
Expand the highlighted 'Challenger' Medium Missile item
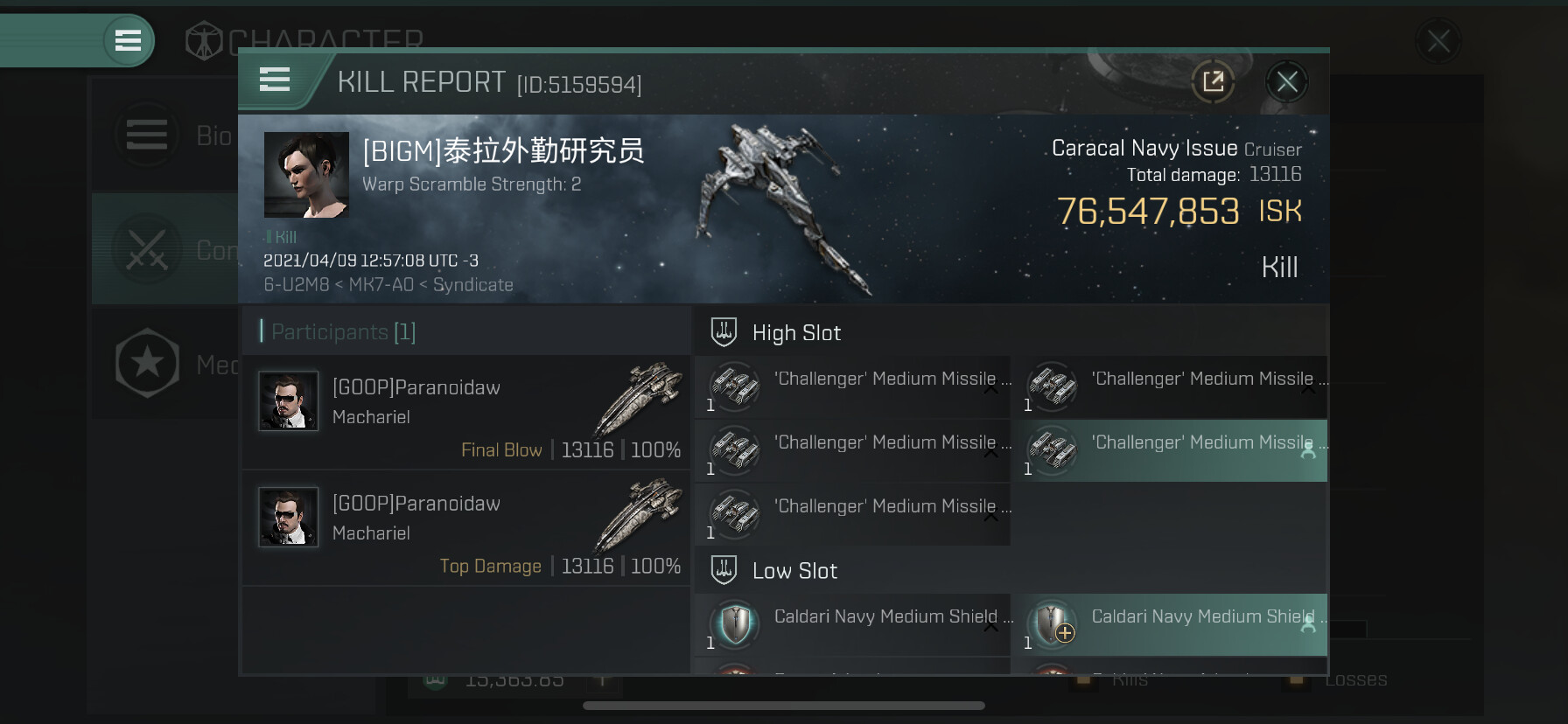pos(1307,451)
